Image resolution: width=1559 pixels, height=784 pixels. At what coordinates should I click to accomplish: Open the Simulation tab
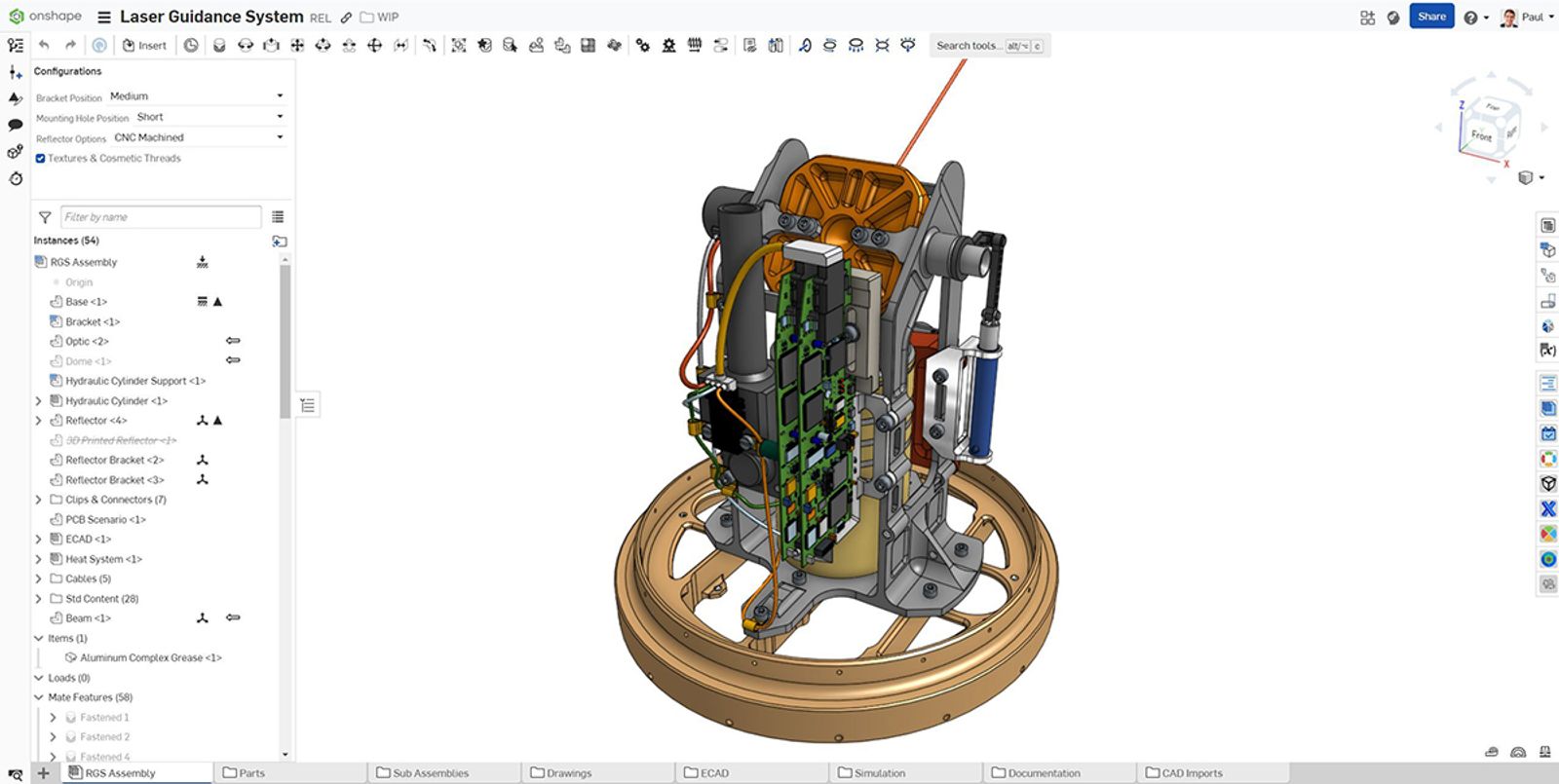pos(879,773)
